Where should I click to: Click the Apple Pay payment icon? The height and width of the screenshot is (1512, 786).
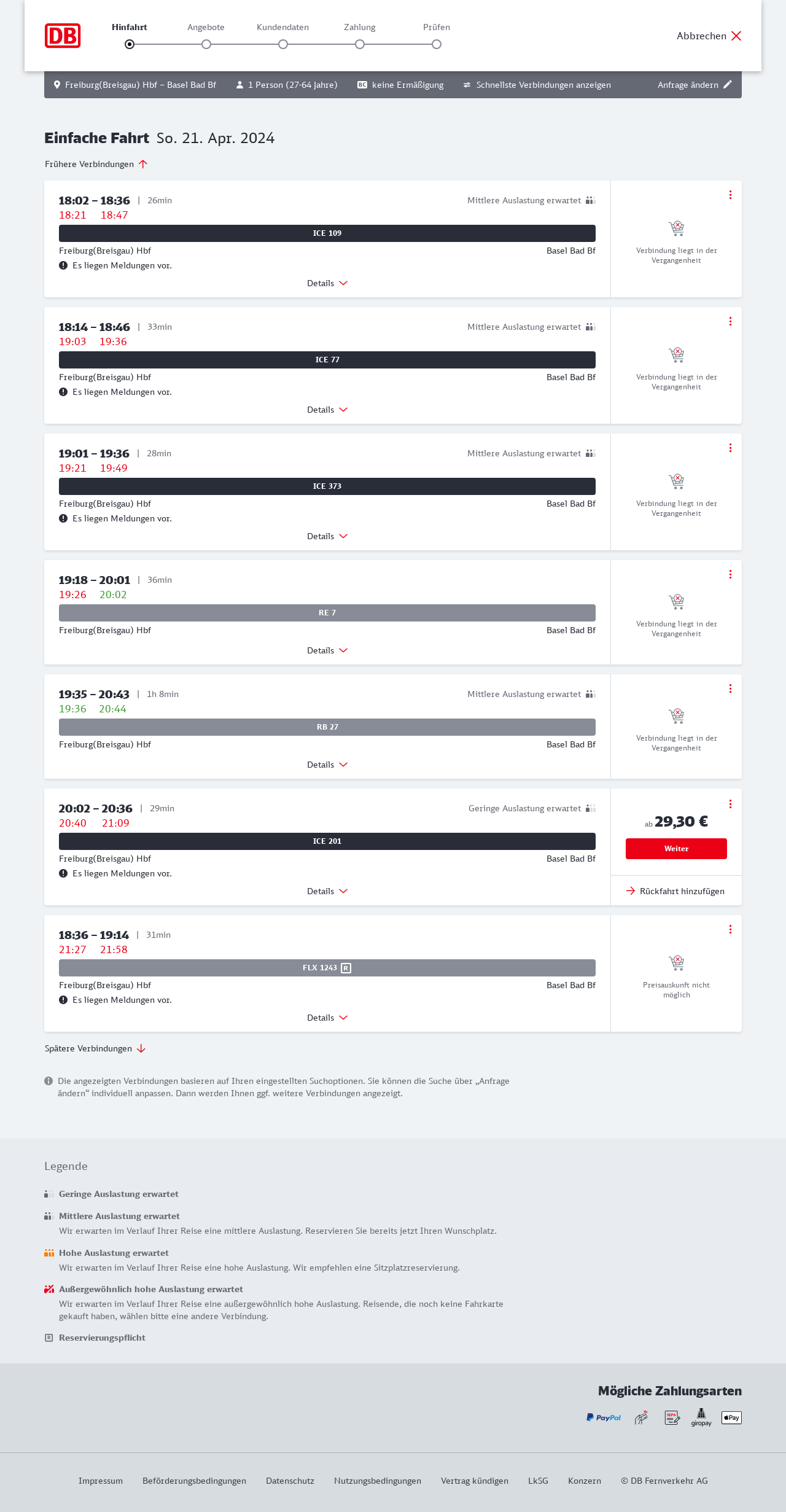pos(731,1417)
